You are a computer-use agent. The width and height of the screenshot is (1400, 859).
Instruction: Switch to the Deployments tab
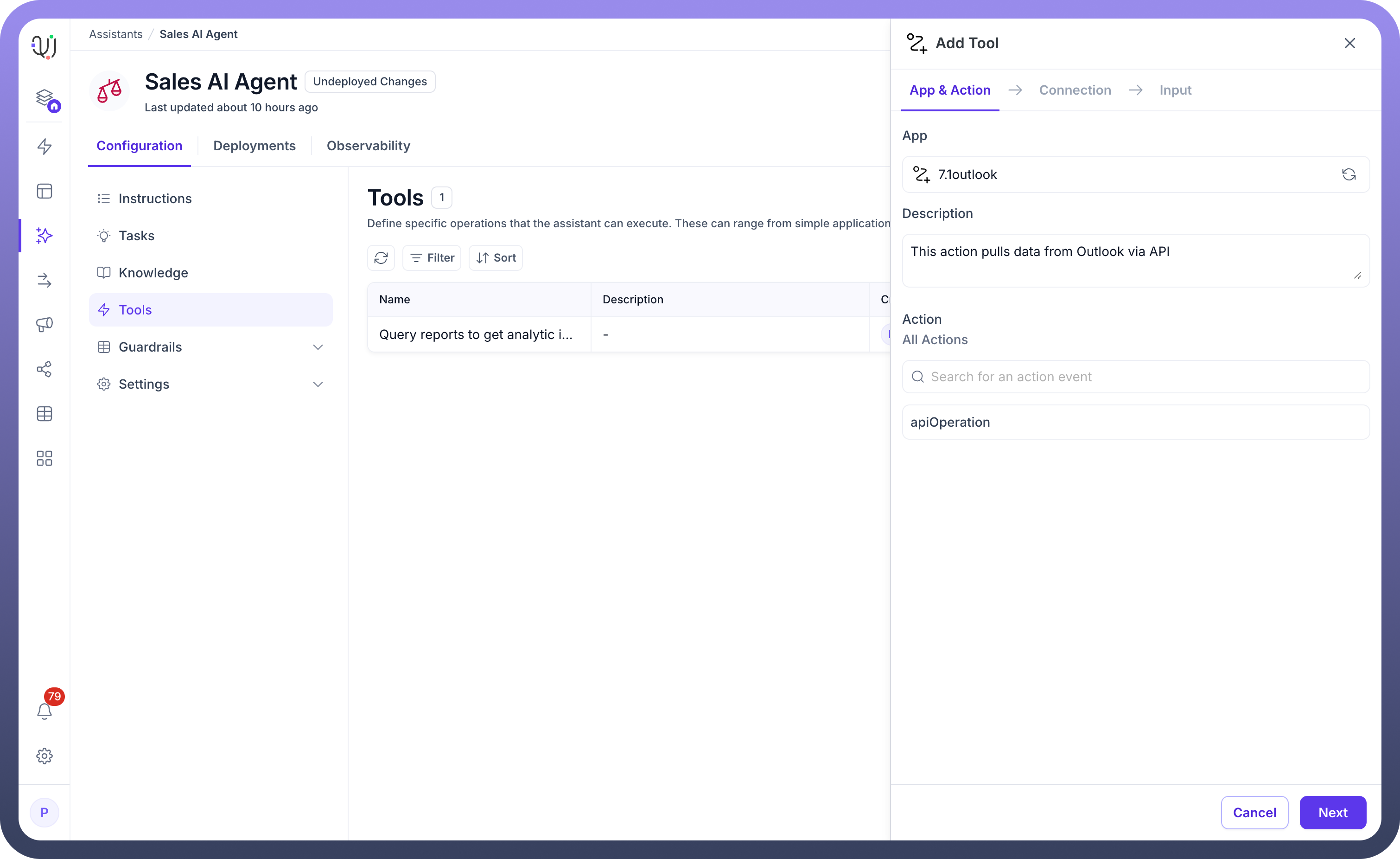254,146
